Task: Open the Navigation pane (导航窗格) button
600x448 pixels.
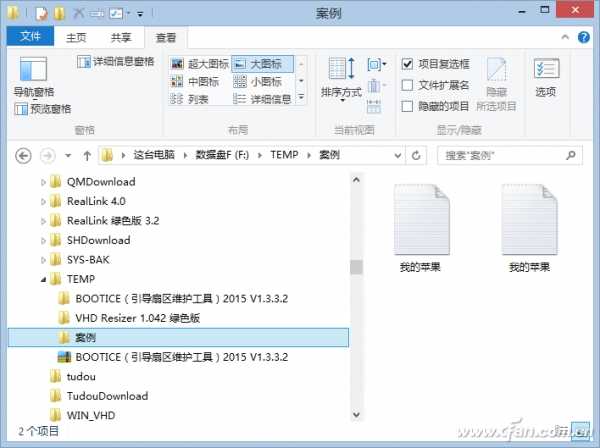Action: click(34, 76)
